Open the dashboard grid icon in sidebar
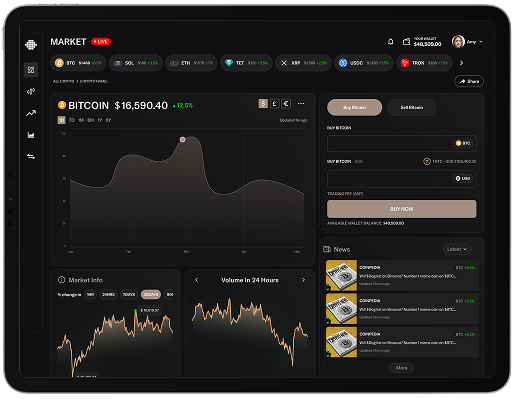The width and height of the screenshot is (515, 399). point(31,70)
